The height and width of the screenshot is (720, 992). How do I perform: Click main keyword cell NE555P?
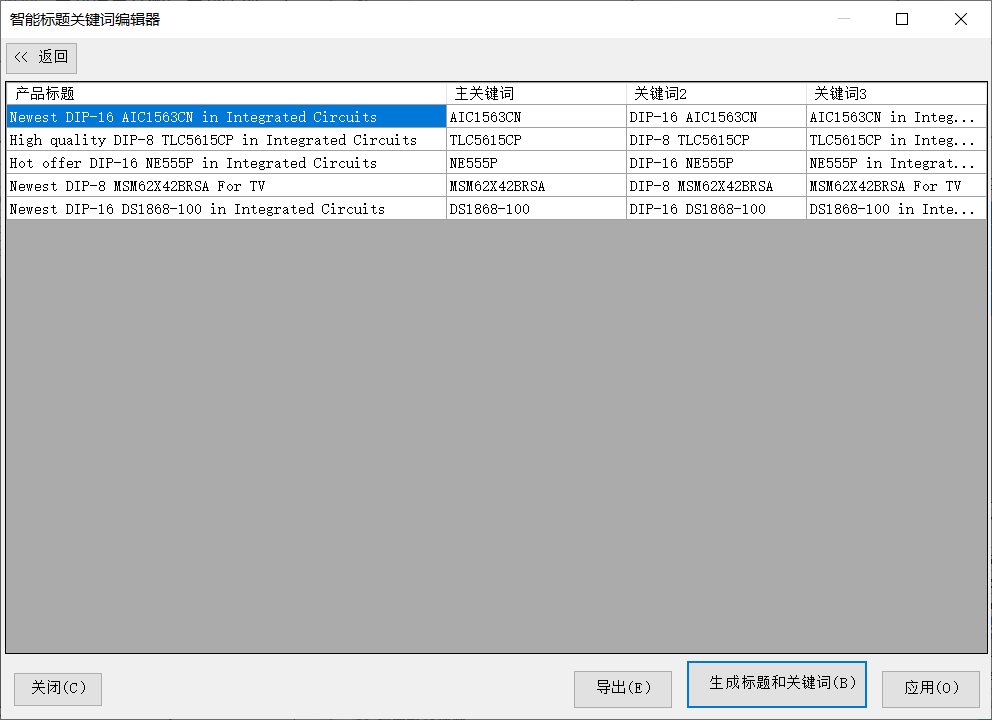pyautogui.click(x=536, y=163)
